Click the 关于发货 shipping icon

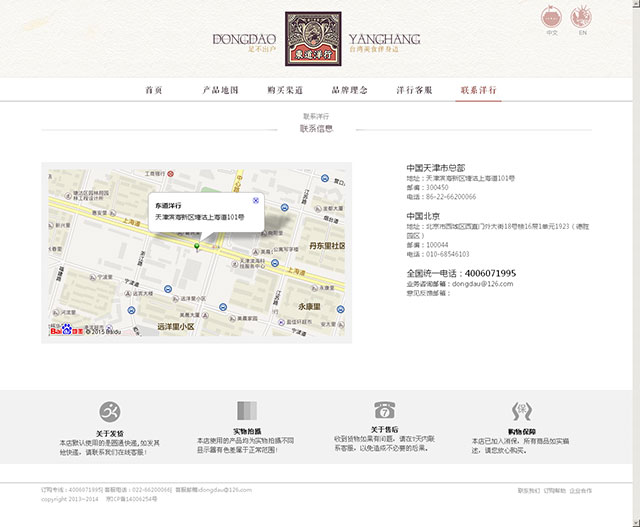[109, 411]
